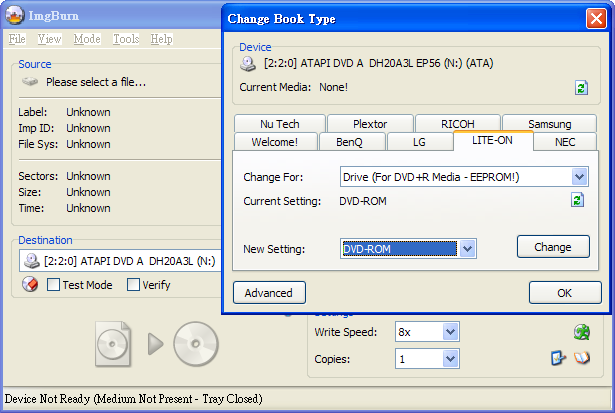Switch to the Samsung tab
The width and height of the screenshot is (615, 413).
[549, 124]
